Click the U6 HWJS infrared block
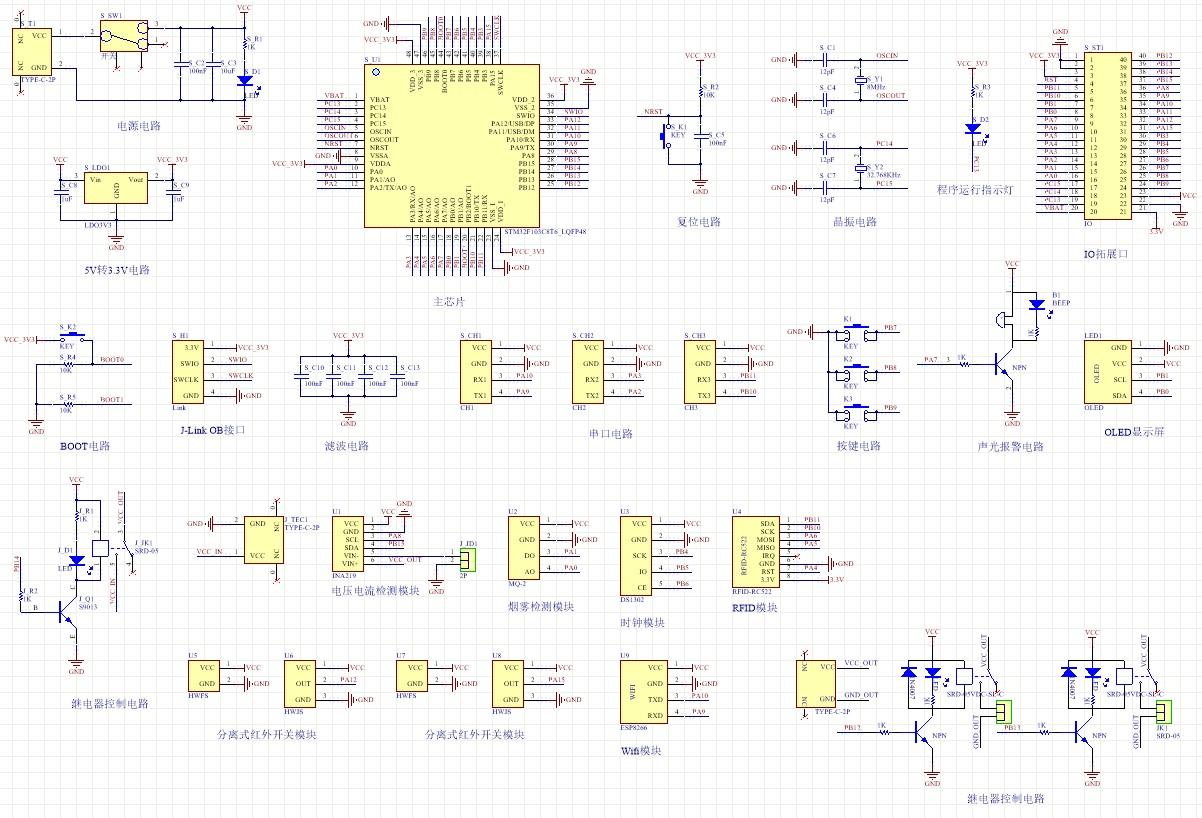The height and width of the screenshot is (818, 1202). (x=301, y=683)
